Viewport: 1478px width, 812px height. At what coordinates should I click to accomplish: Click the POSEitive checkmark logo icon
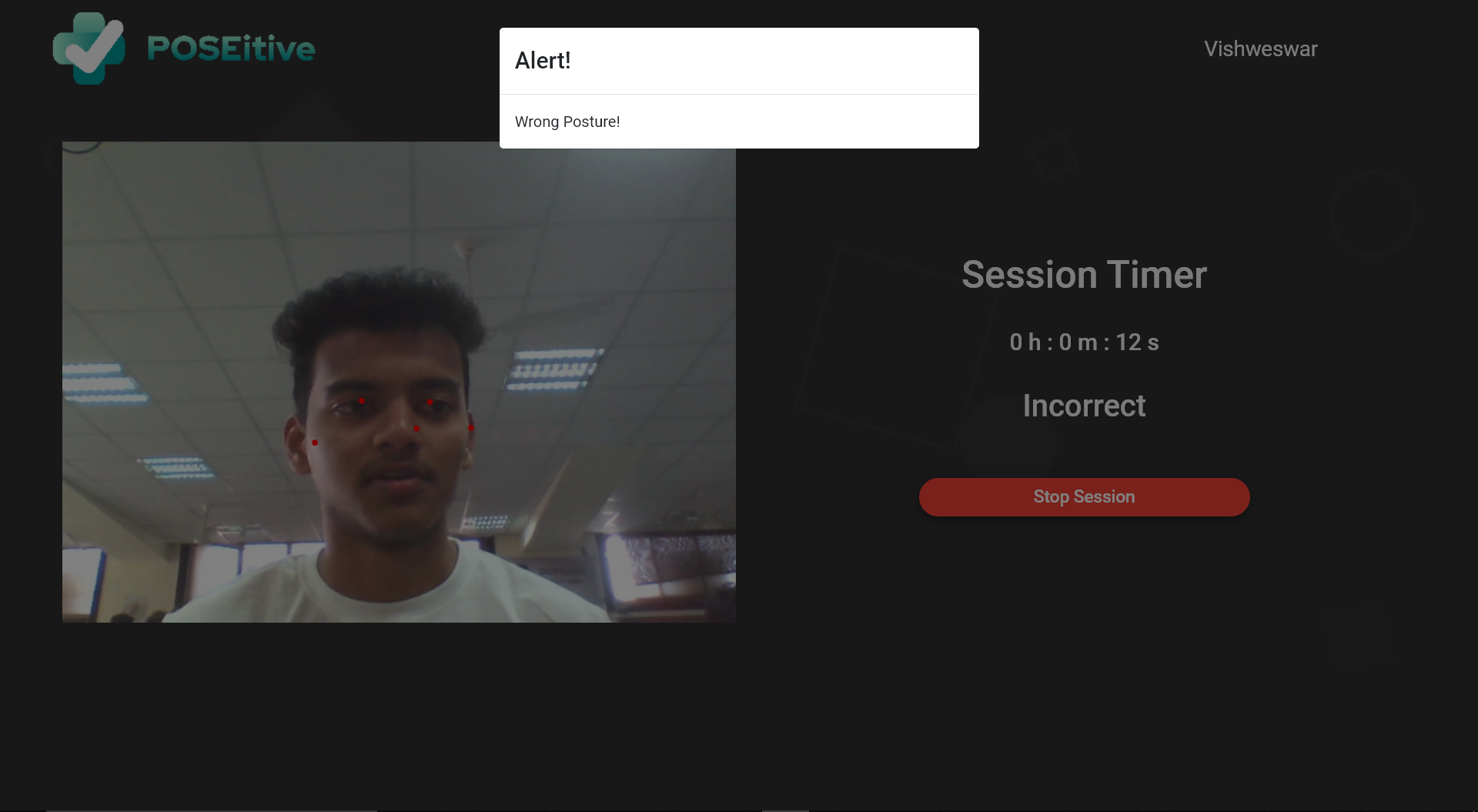(89, 48)
